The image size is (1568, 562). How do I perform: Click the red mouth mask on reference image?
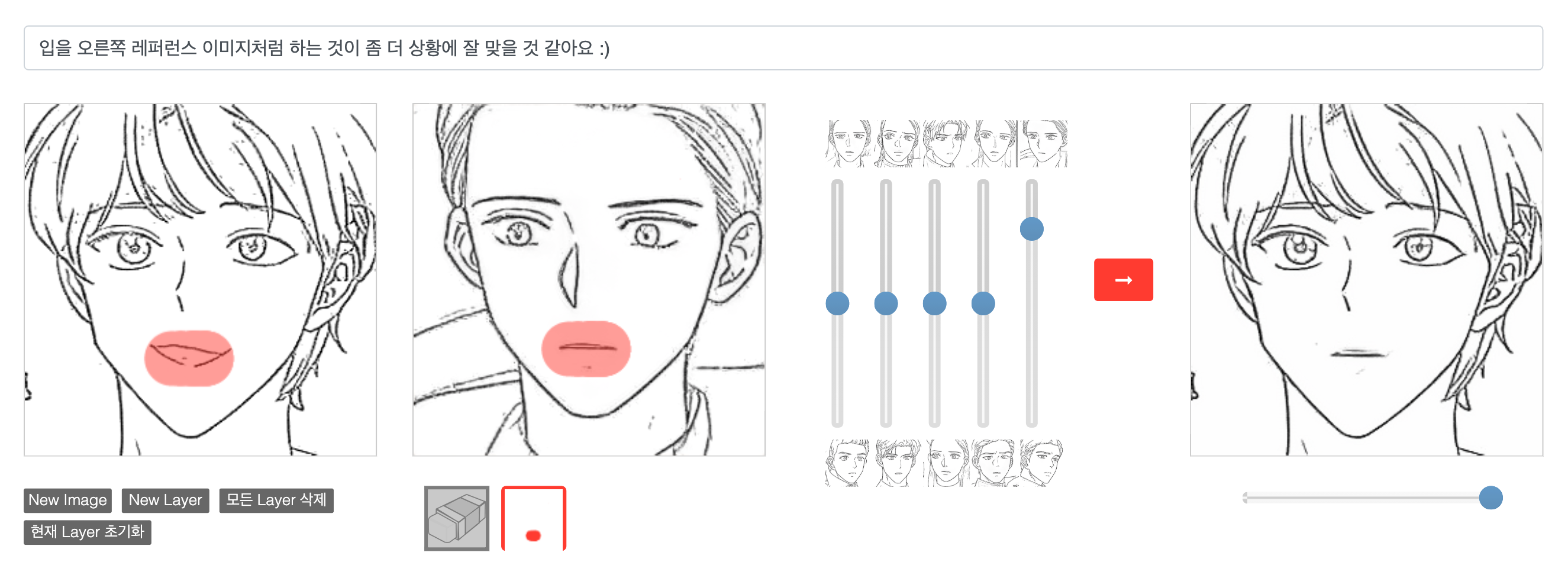tap(586, 349)
